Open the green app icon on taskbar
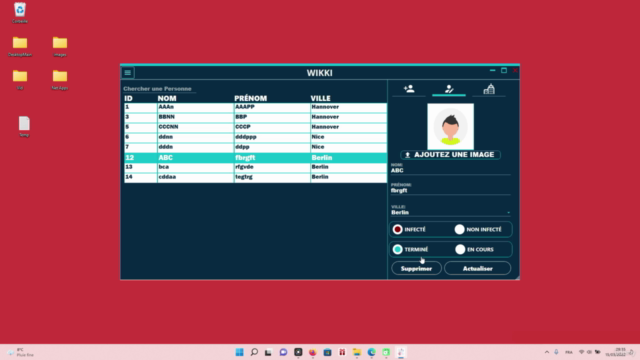640x360 pixels. click(386, 352)
